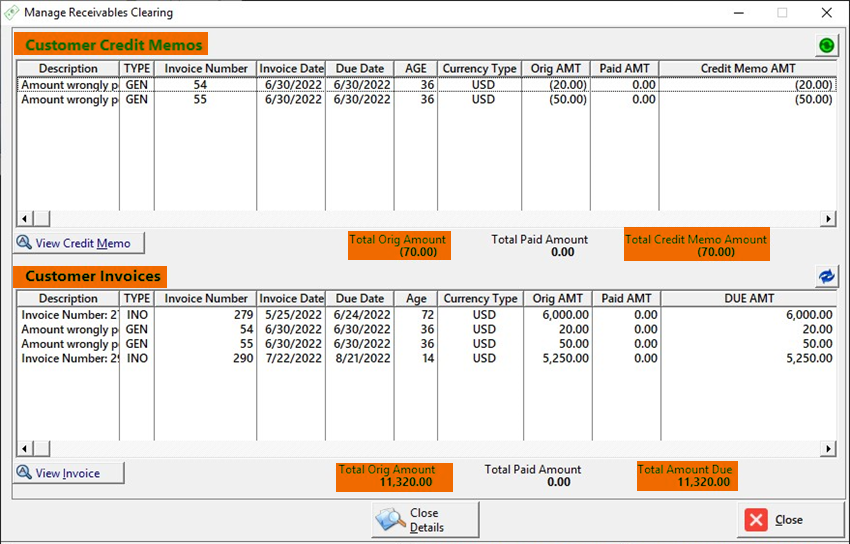This screenshot has height=544, width=850.
Task: Click the Close Details button
Action: tap(426, 520)
